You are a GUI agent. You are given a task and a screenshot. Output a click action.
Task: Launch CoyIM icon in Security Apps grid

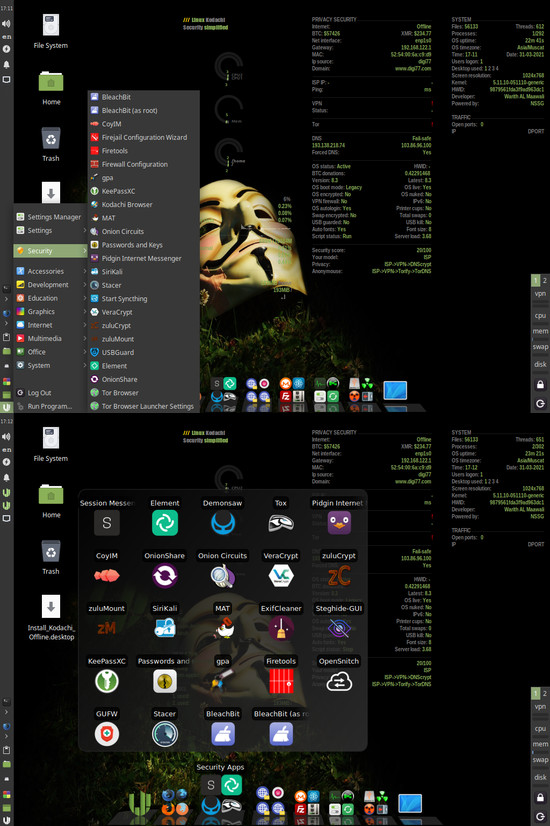coord(106,575)
